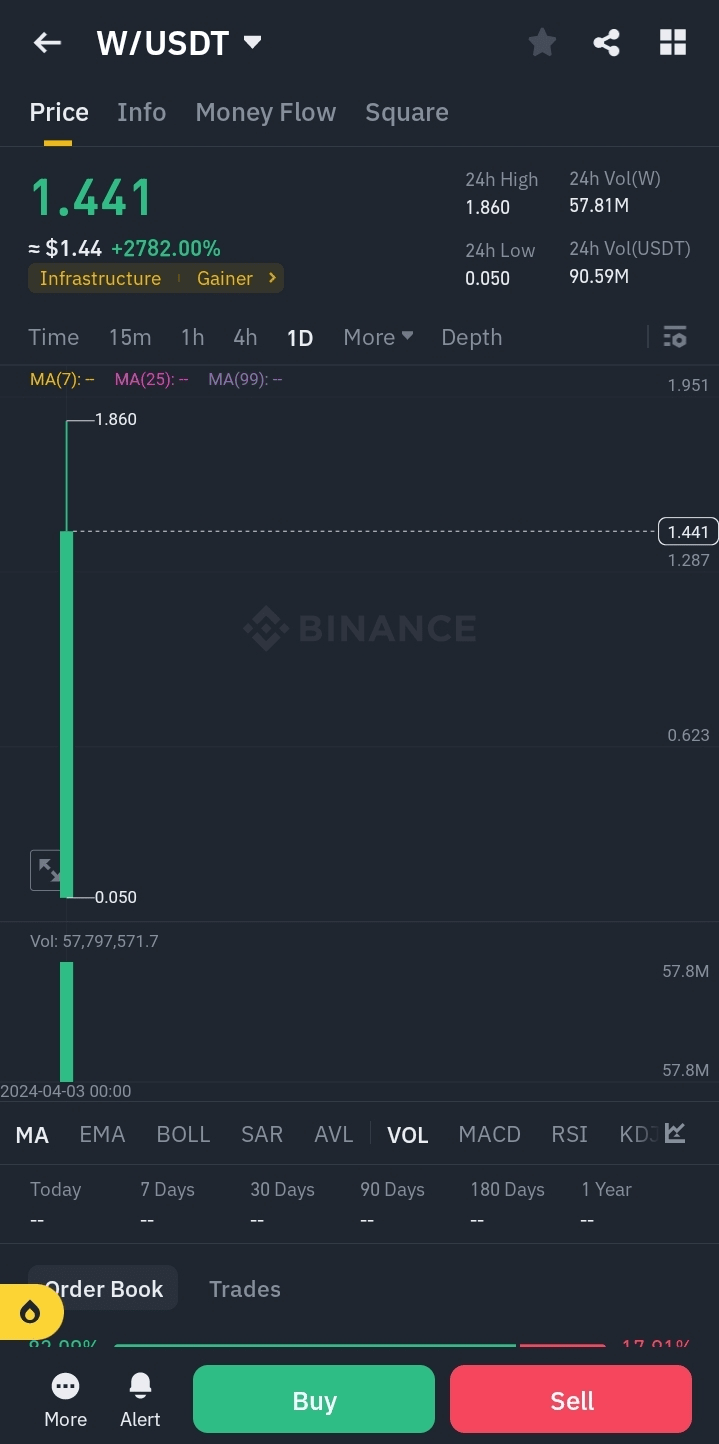719x1444 pixels.
Task: Tap the yellow flame floating badge
Action: [30, 1311]
